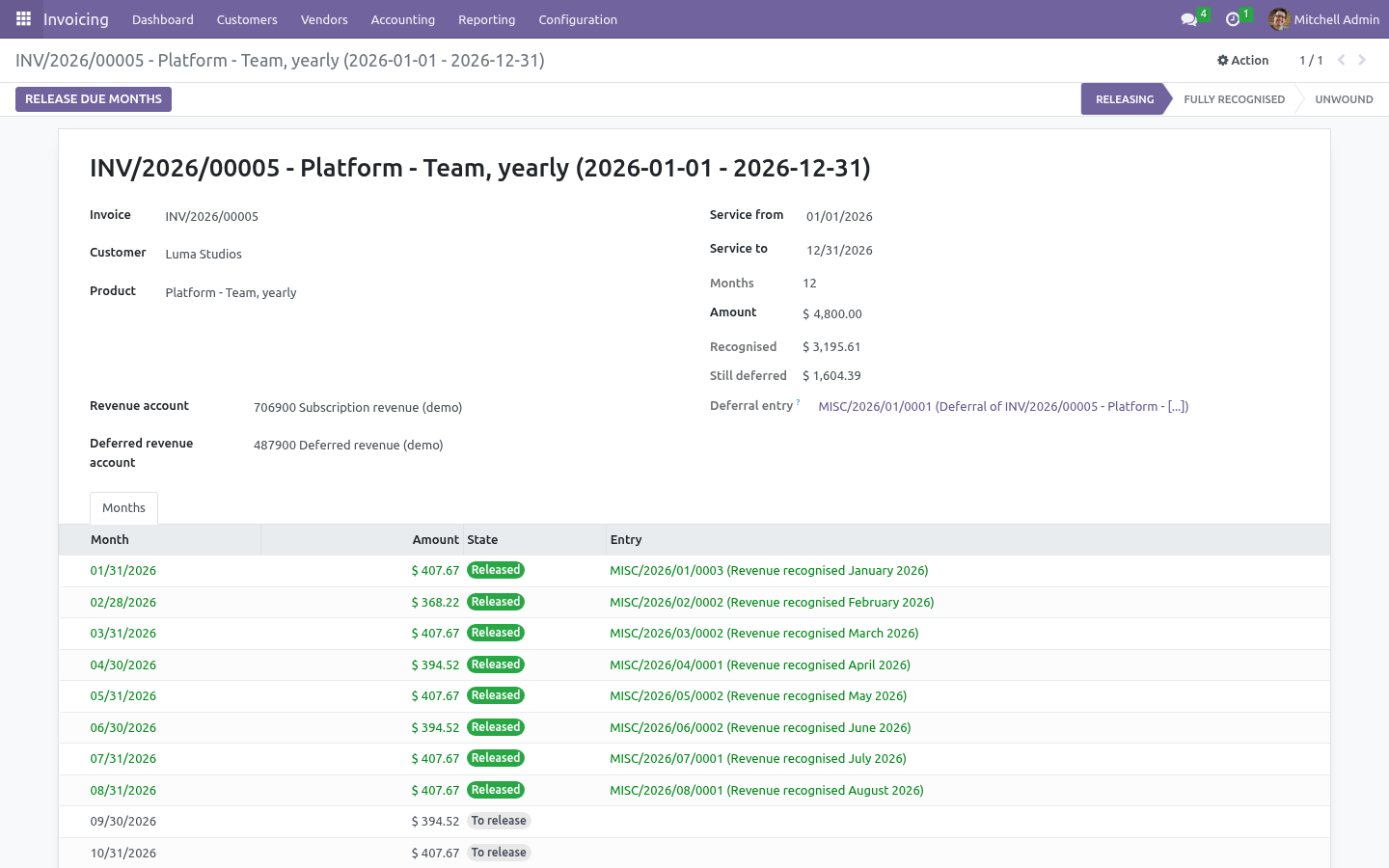The image size is (1389, 868).
Task: Open the Reporting menu
Action: [x=487, y=19]
